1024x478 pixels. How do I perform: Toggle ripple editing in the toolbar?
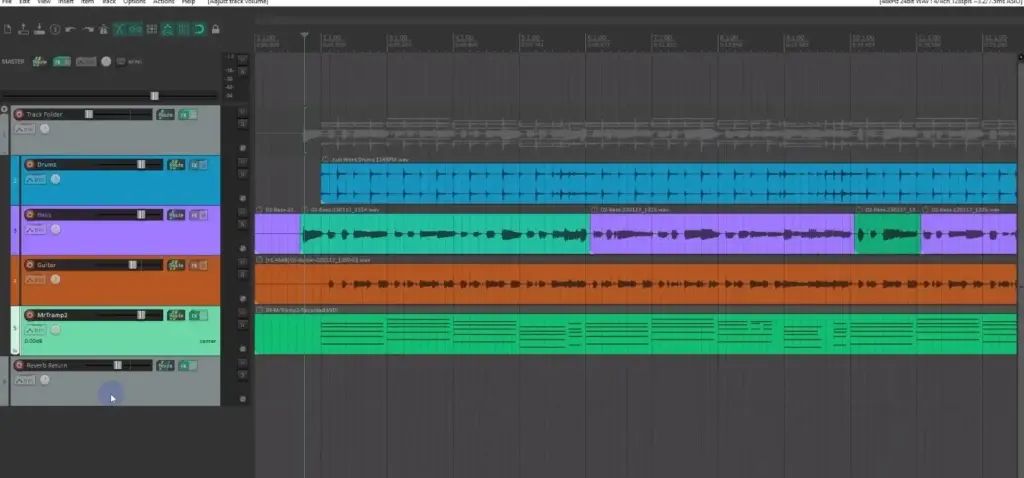click(x=152, y=29)
